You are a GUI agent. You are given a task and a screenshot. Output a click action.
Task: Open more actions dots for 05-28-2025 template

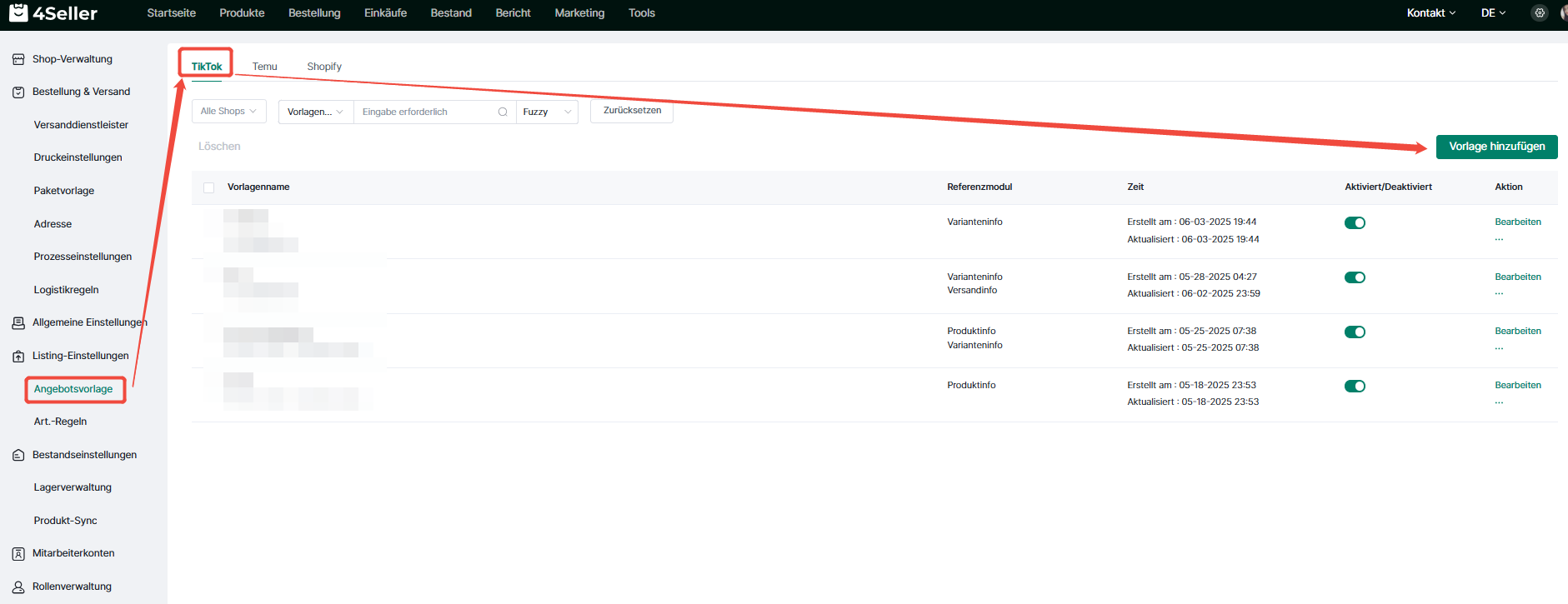(x=1499, y=293)
